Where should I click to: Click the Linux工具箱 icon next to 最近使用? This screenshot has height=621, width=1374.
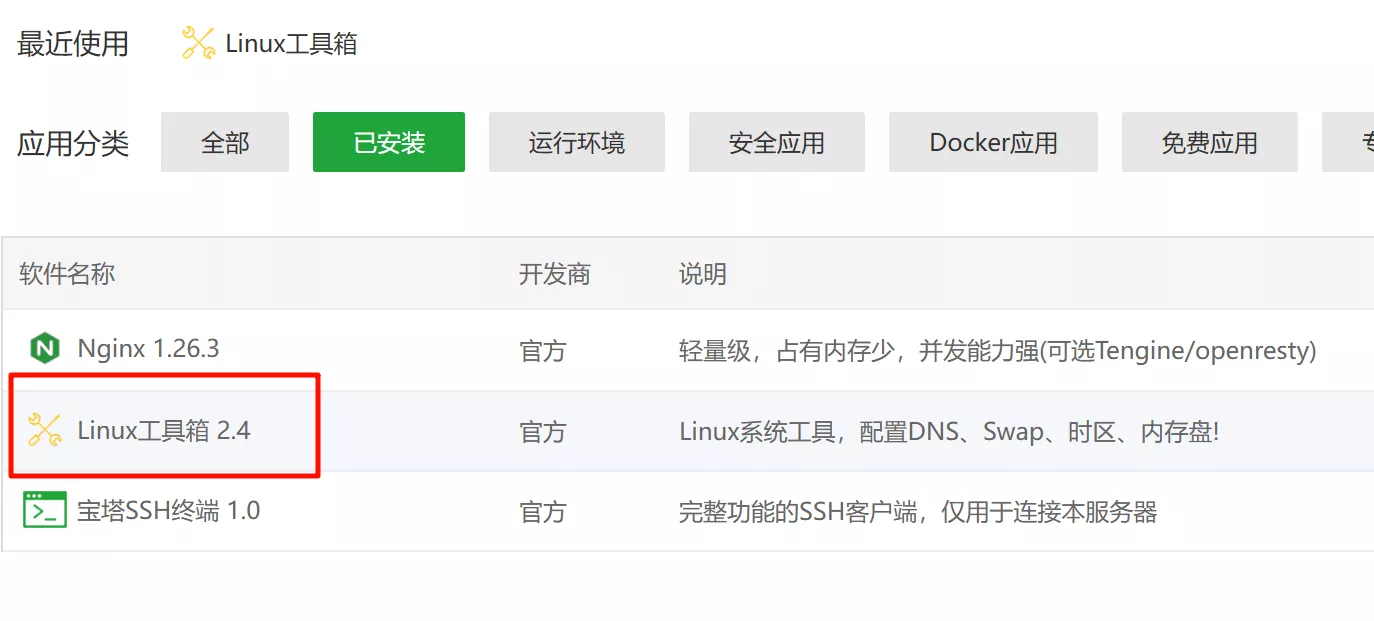(x=196, y=42)
